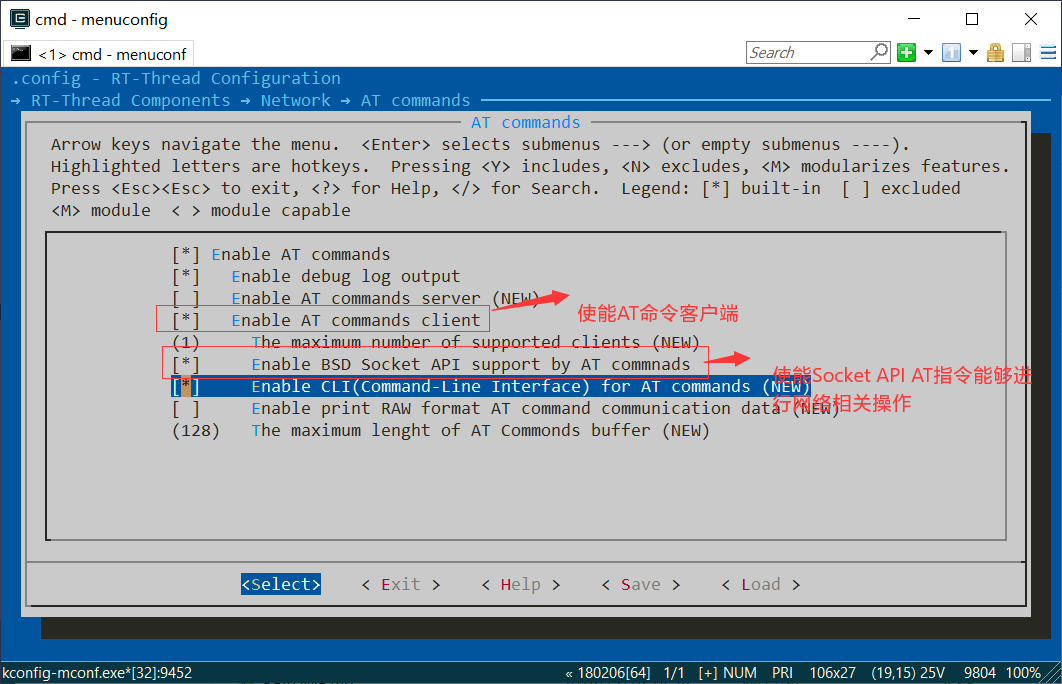This screenshot has width=1062, height=684.
Task: Click 'Network' in the breadcrumb path
Action: point(296,101)
